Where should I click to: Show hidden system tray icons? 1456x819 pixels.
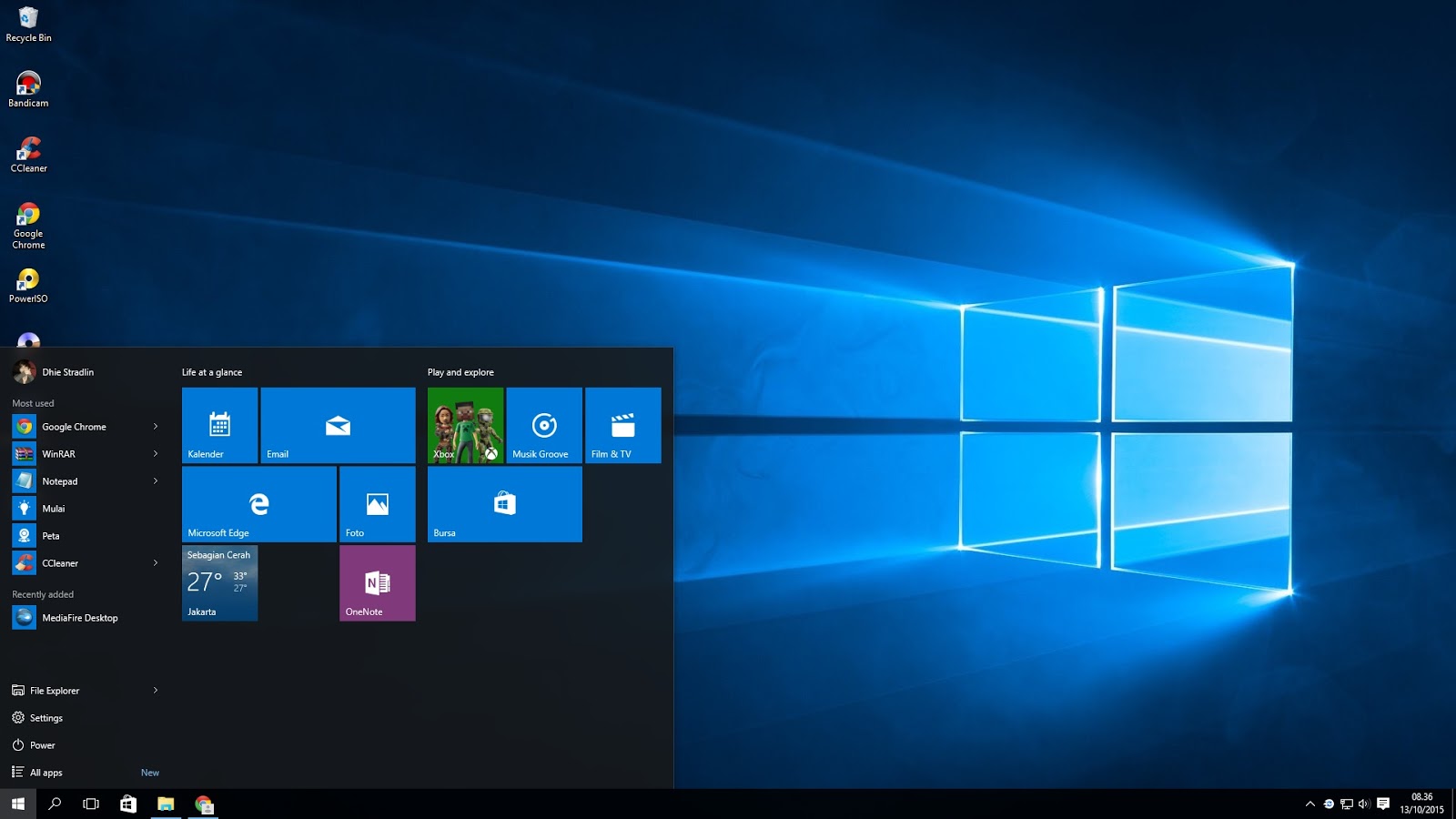[x=1310, y=804]
